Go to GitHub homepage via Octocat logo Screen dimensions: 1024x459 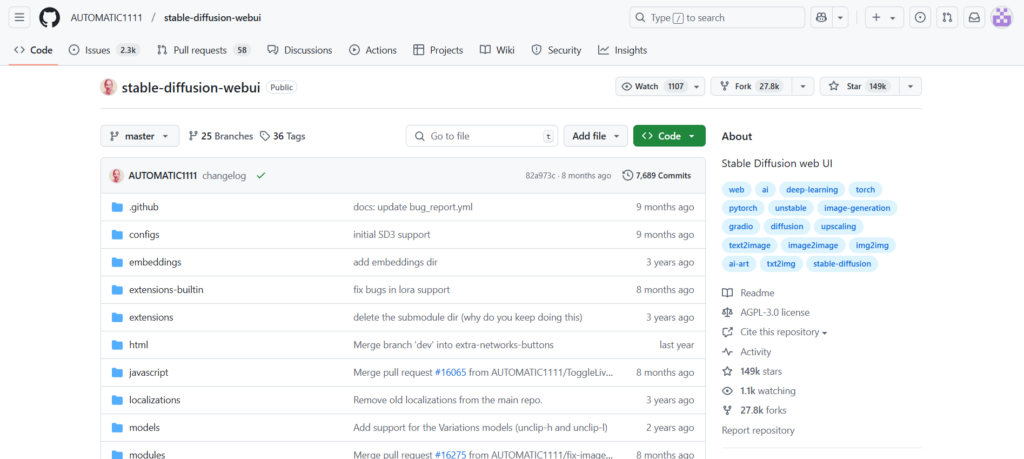tap(49, 18)
